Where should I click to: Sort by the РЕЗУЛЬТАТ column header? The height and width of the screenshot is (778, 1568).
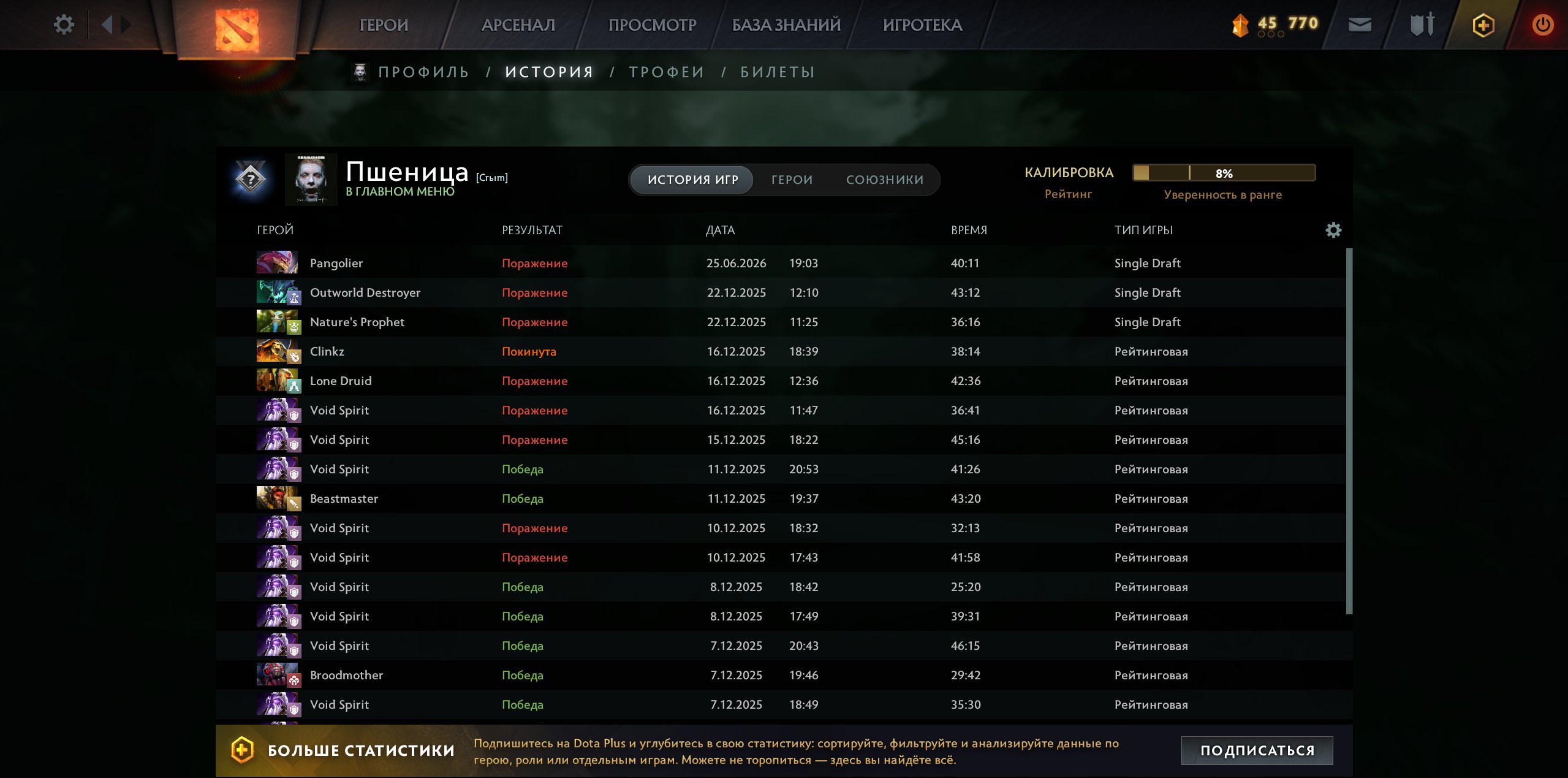click(532, 230)
